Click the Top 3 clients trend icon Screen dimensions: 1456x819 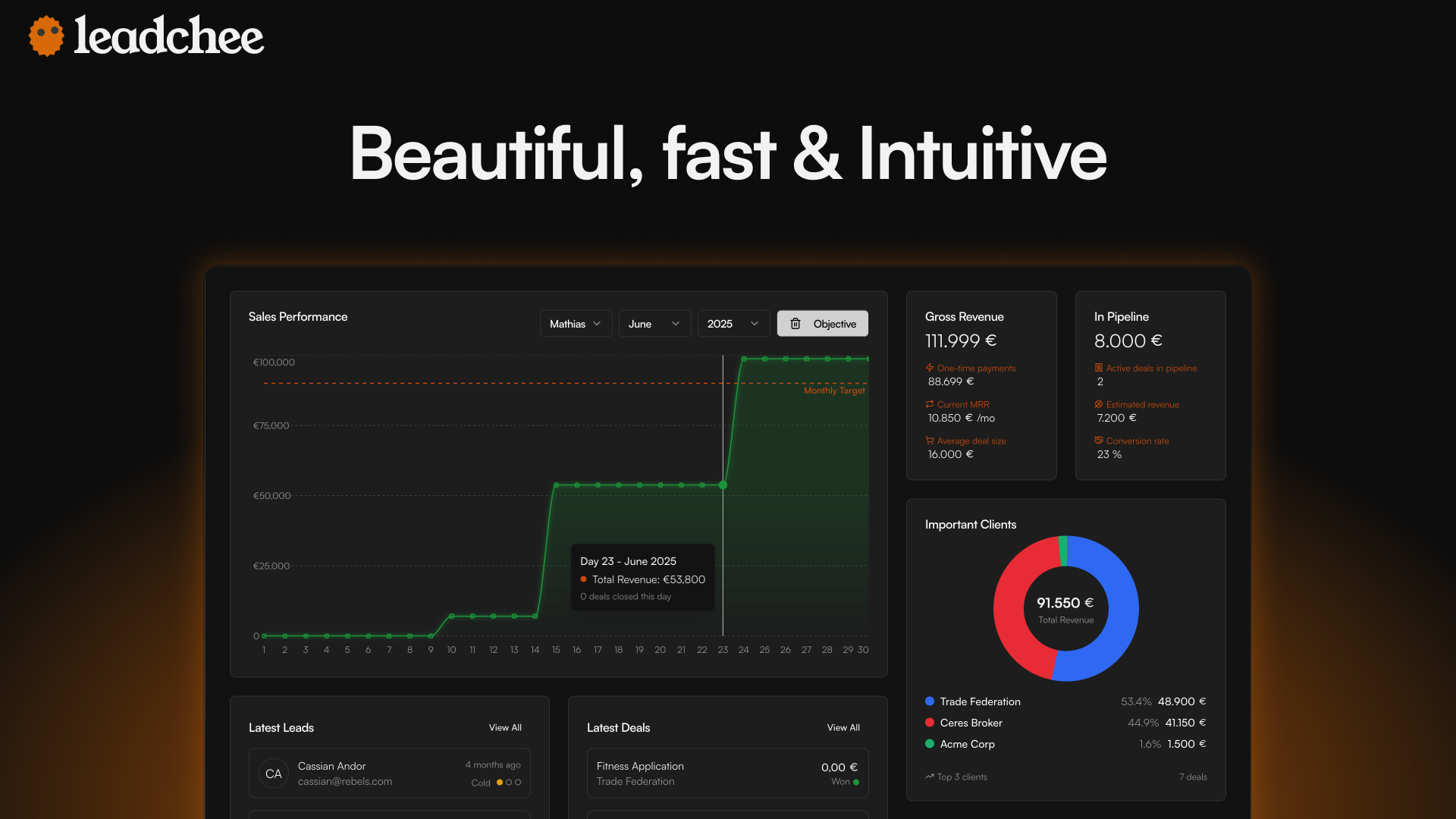tap(930, 777)
